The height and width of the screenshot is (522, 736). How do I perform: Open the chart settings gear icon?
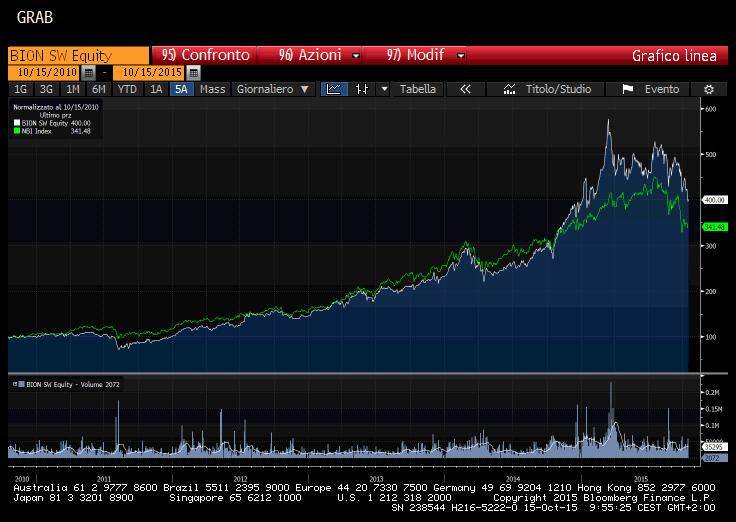(709, 89)
